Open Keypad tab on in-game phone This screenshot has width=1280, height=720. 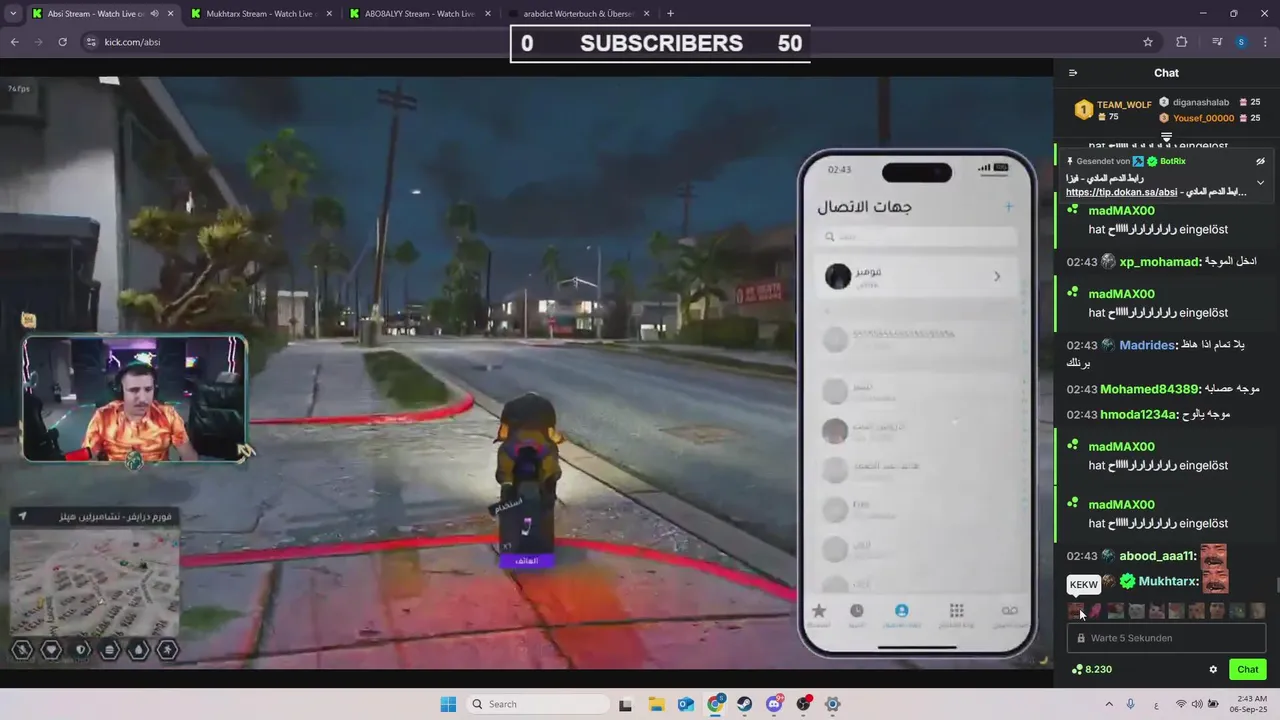pyautogui.click(x=956, y=614)
